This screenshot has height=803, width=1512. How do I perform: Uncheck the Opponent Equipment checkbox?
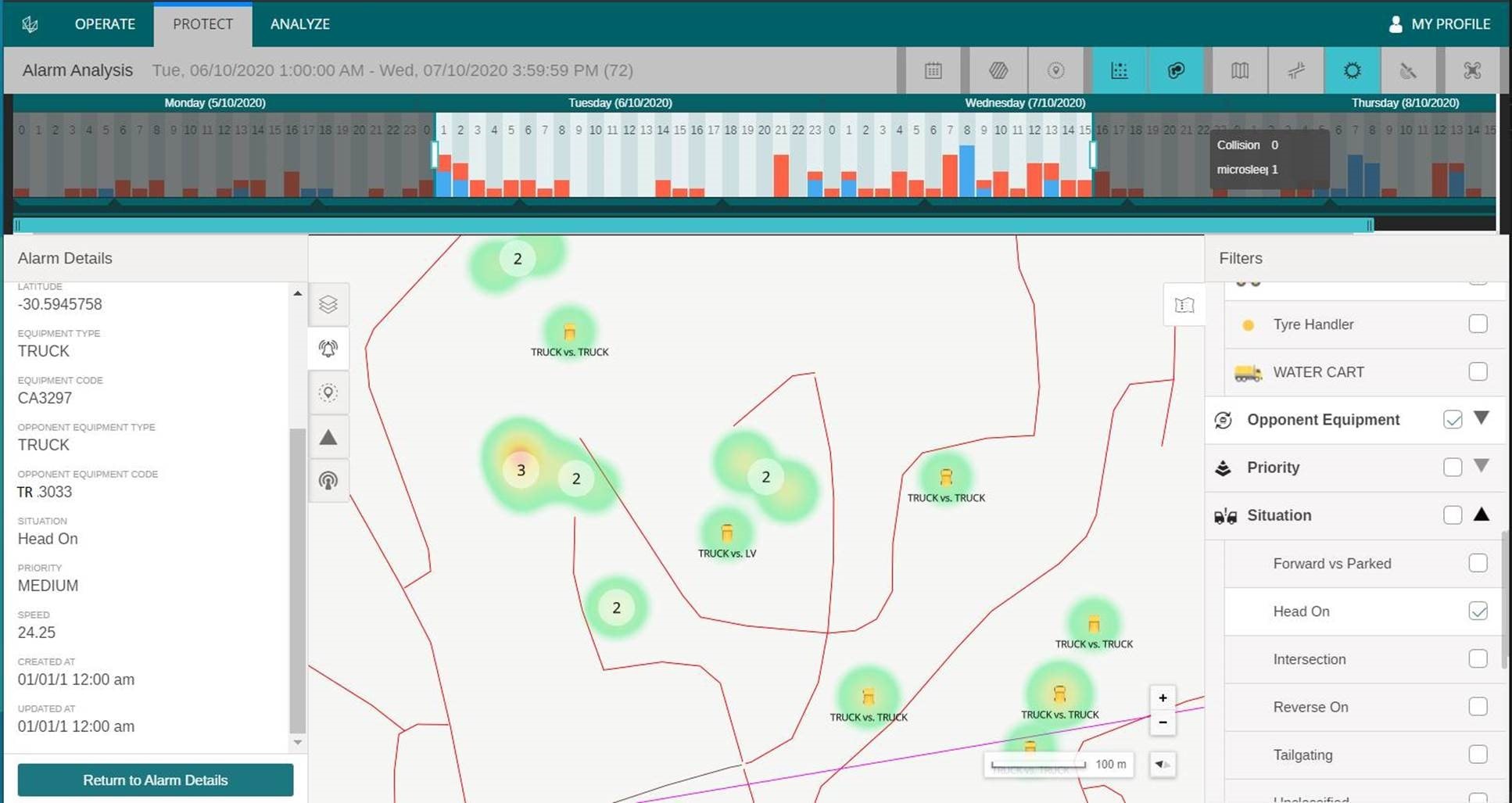(1453, 419)
